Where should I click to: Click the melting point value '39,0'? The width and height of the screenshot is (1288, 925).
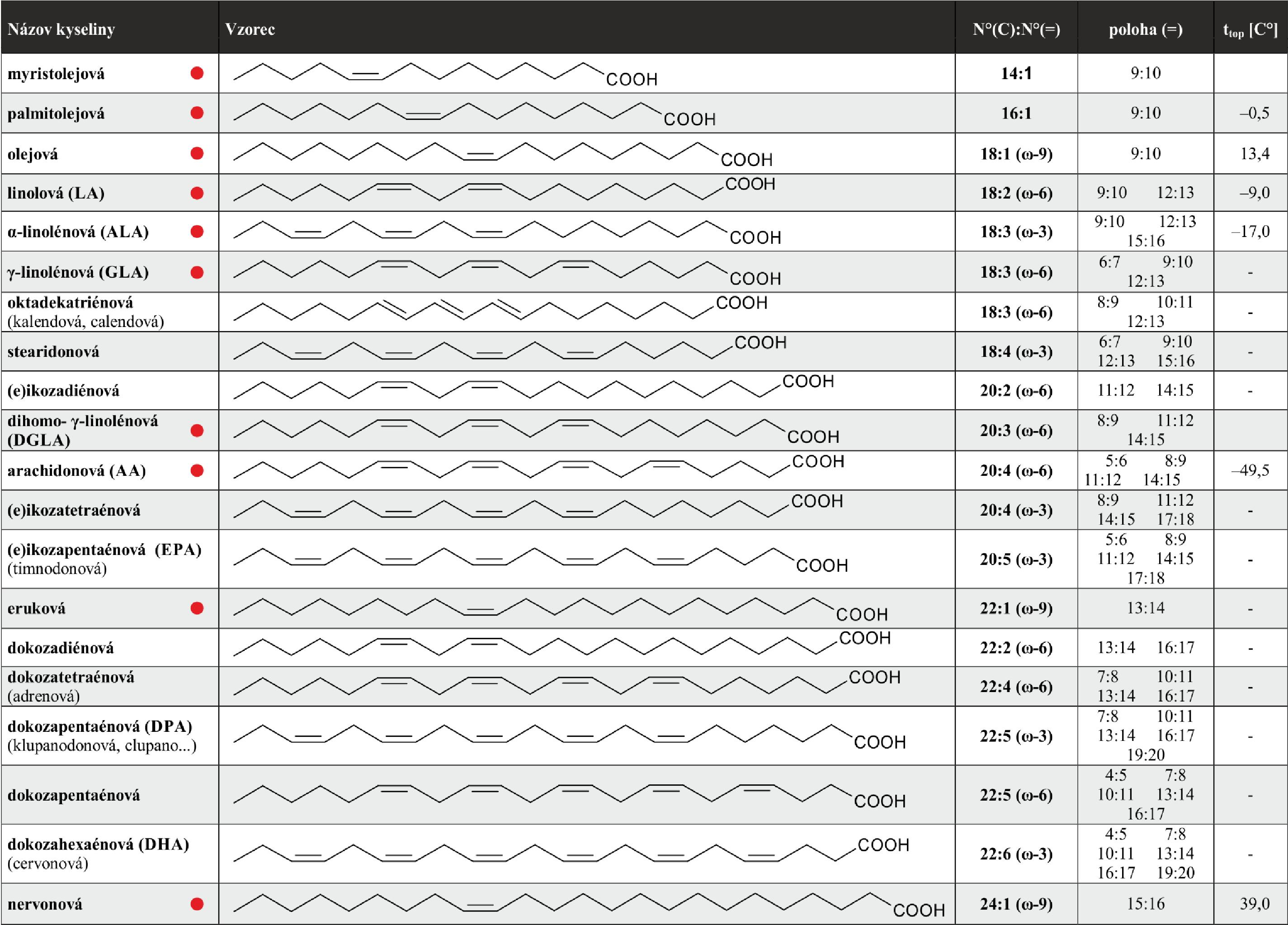pos(1255,904)
